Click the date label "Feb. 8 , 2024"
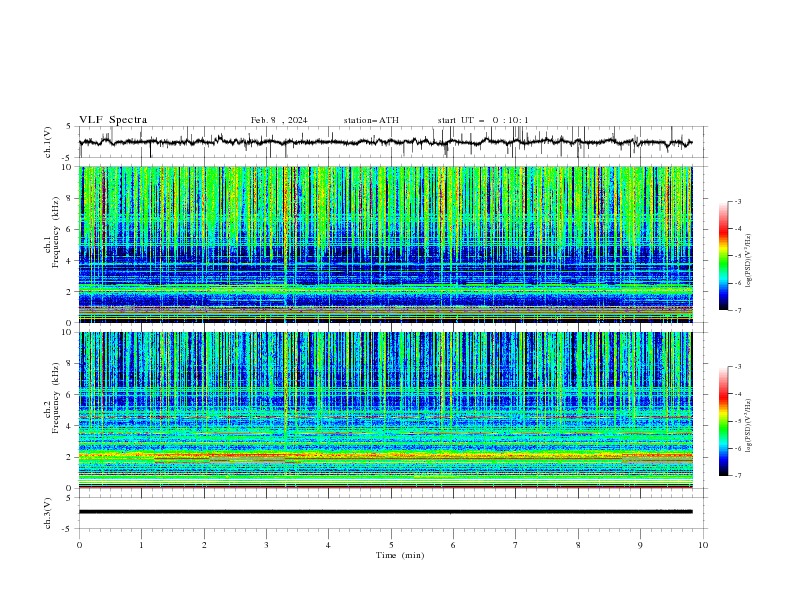Screen dimensions: 792x612 (279, 120)
